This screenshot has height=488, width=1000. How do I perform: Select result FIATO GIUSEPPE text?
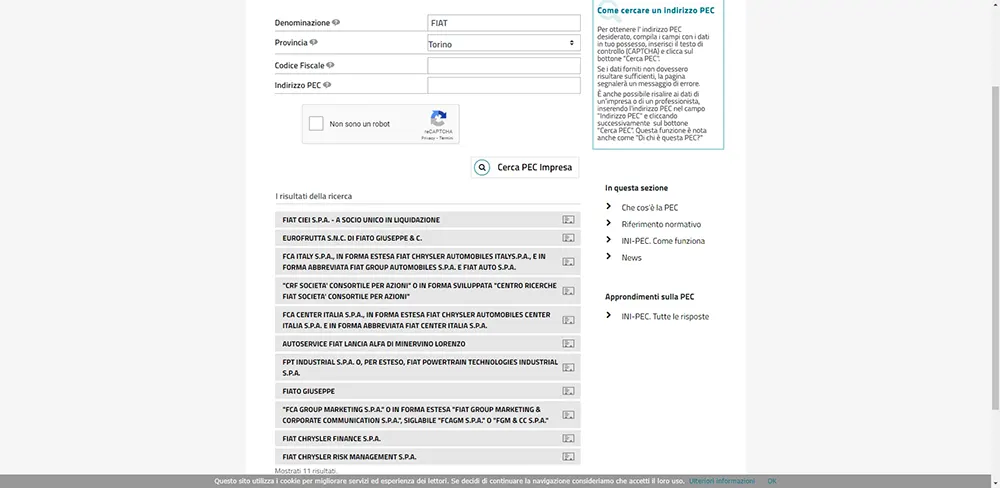pyautogui.click(x=309, y=391)
